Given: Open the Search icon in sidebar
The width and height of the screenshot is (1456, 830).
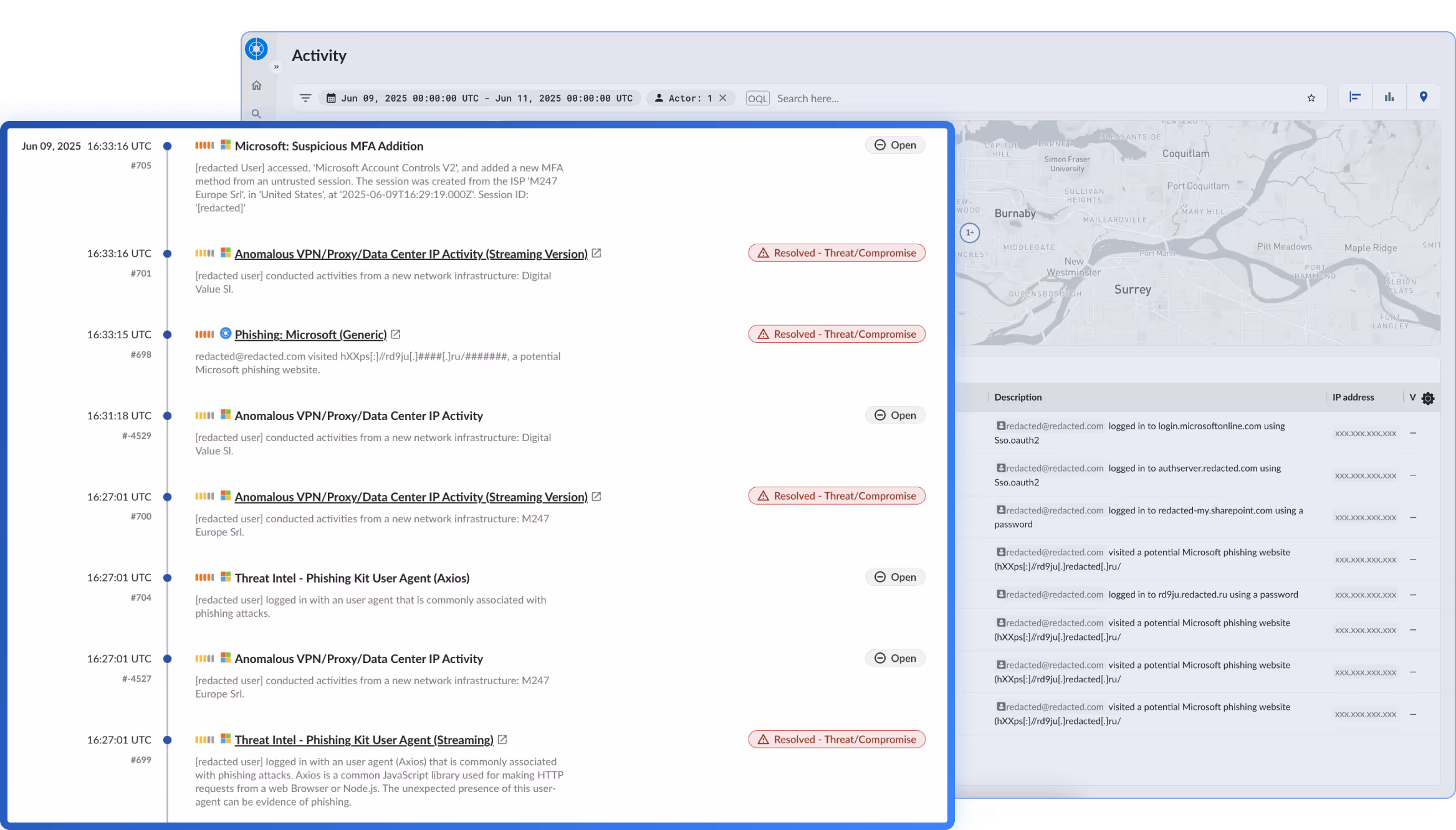Looking at the screenshot, I should pos(256,113).
